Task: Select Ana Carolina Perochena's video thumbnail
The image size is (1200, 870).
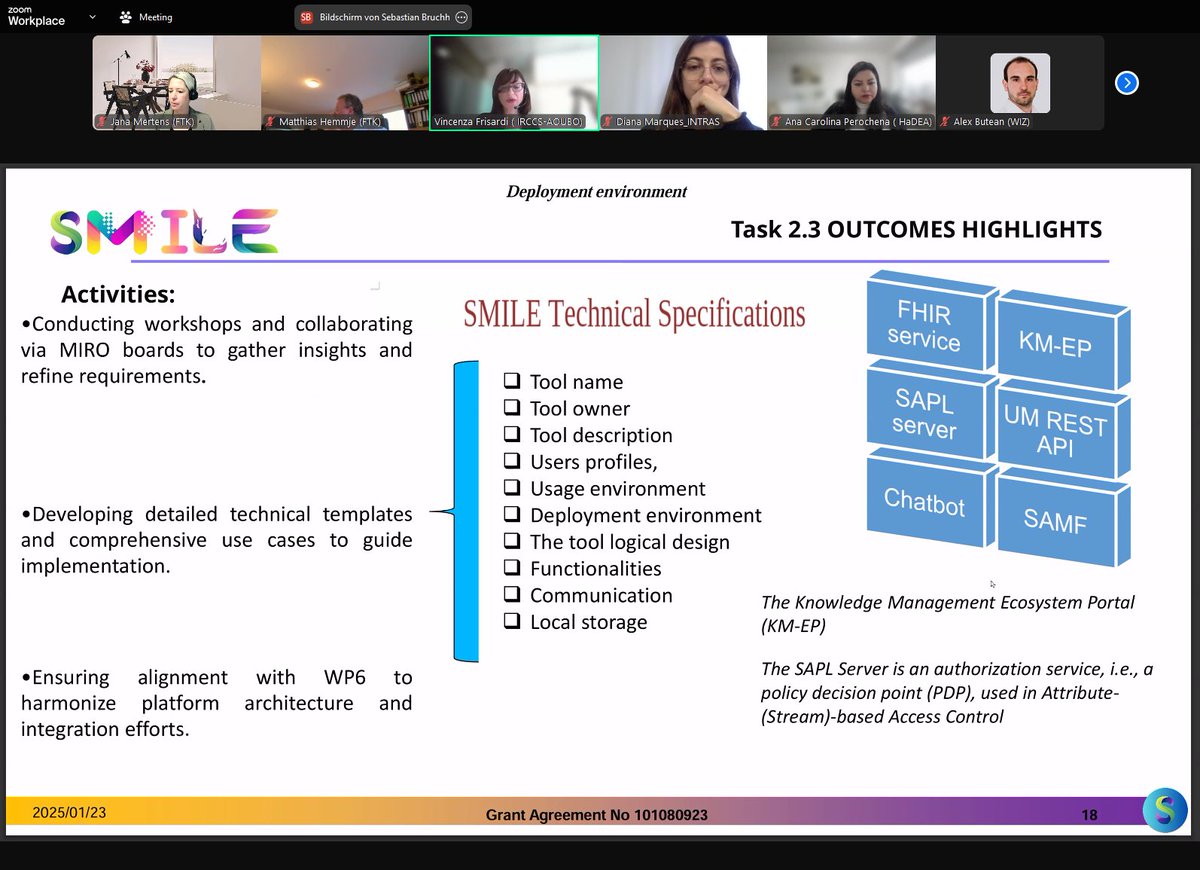Action: 851,83
